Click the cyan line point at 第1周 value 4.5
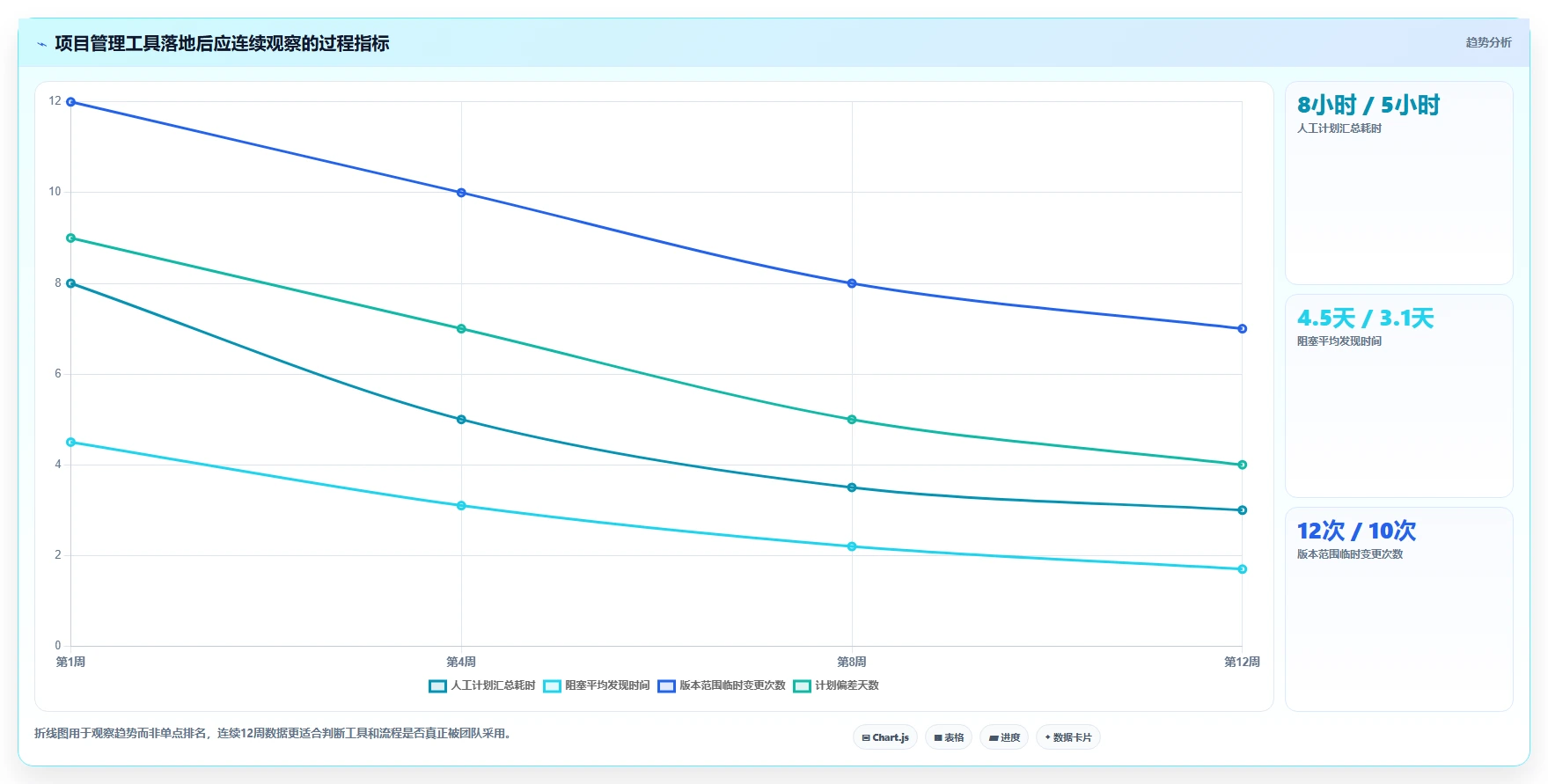Image resolution: width=1548 pixels, height=784 pixels. 71,443
